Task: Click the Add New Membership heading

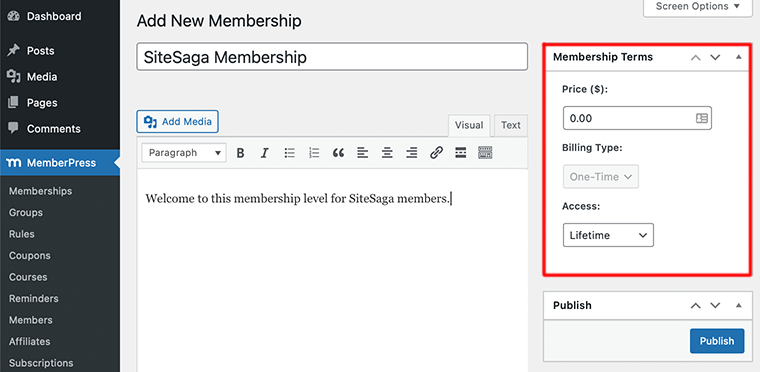Action: pyautogui.click(x=219, y=21)
